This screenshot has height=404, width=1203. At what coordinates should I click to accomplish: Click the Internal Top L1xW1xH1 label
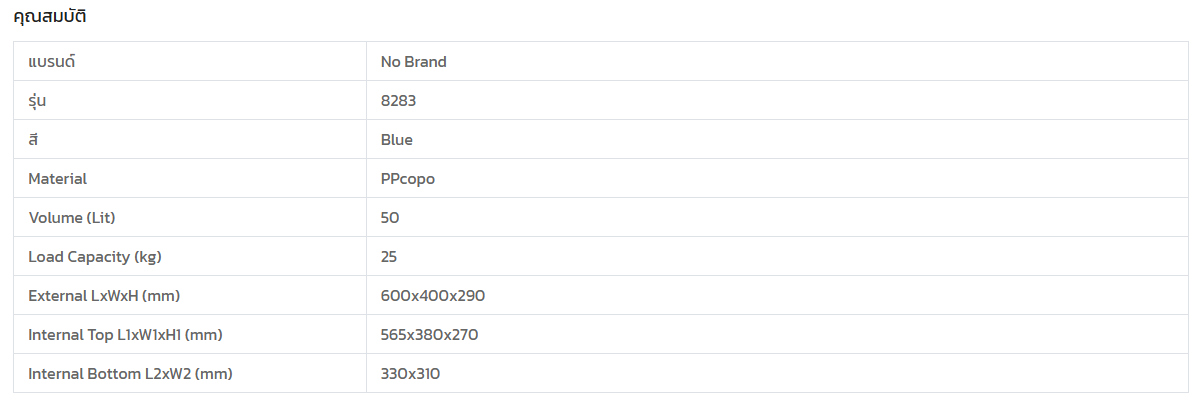(x=125, y=335)
